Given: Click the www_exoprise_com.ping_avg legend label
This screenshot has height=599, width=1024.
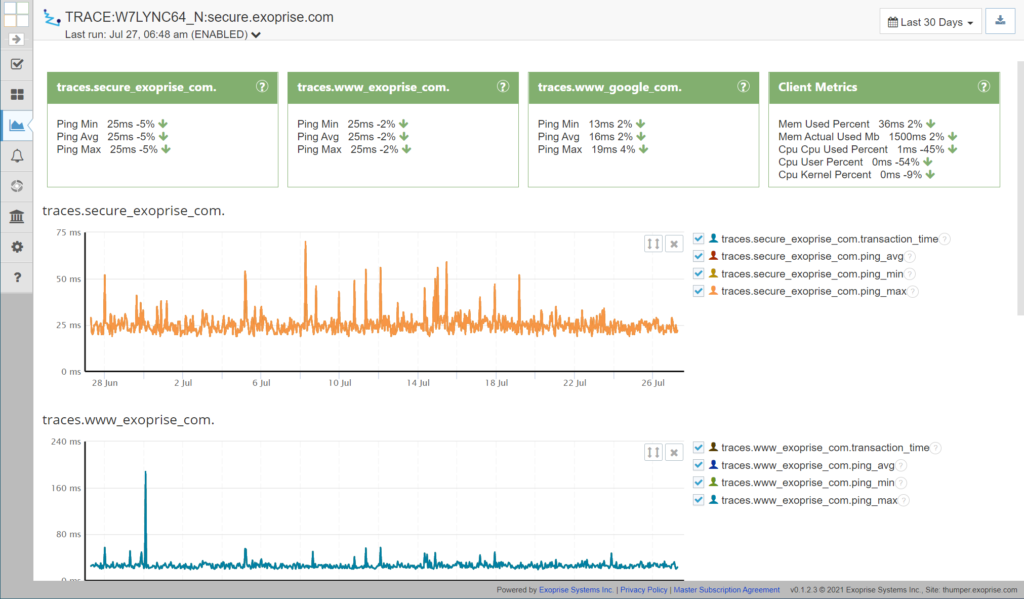Looking at the screenshot, I should coord(807,465).
